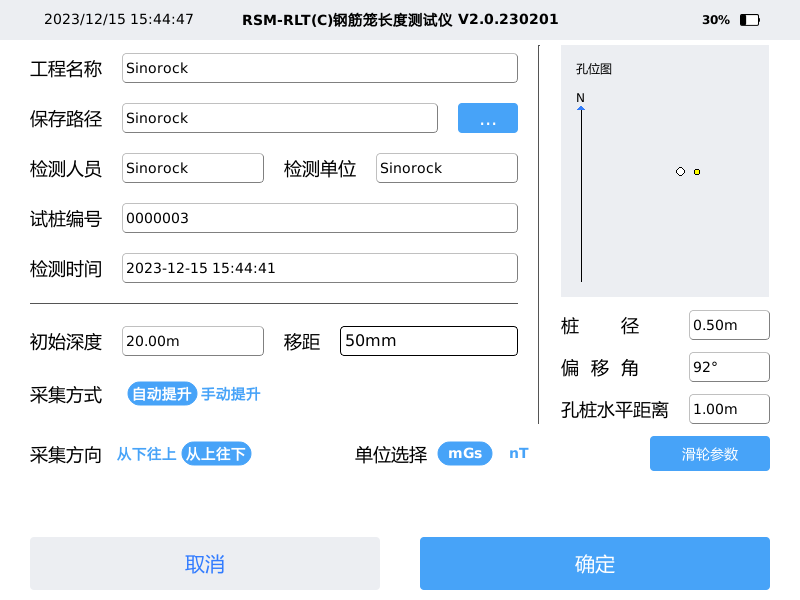
Task: Click the battery icon in status bar
Action: [749, 20]
